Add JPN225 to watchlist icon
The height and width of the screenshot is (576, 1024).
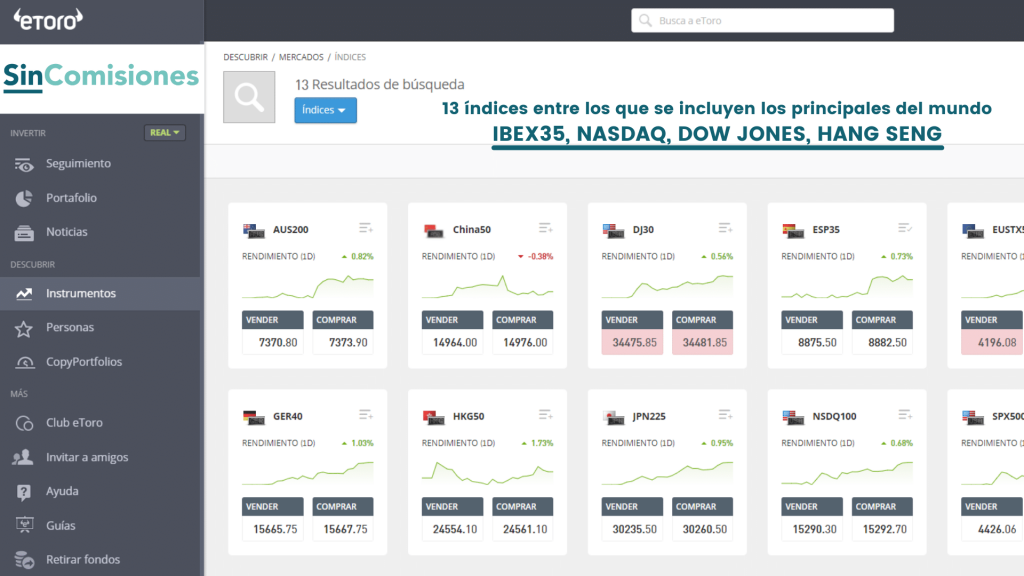(725, 415)
